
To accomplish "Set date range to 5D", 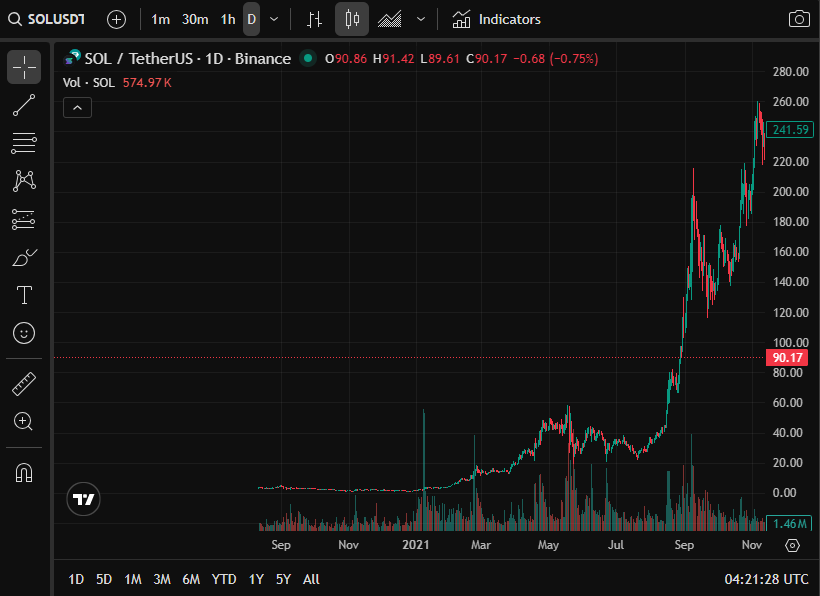I will pyautogui.click(x=104, y=579).
